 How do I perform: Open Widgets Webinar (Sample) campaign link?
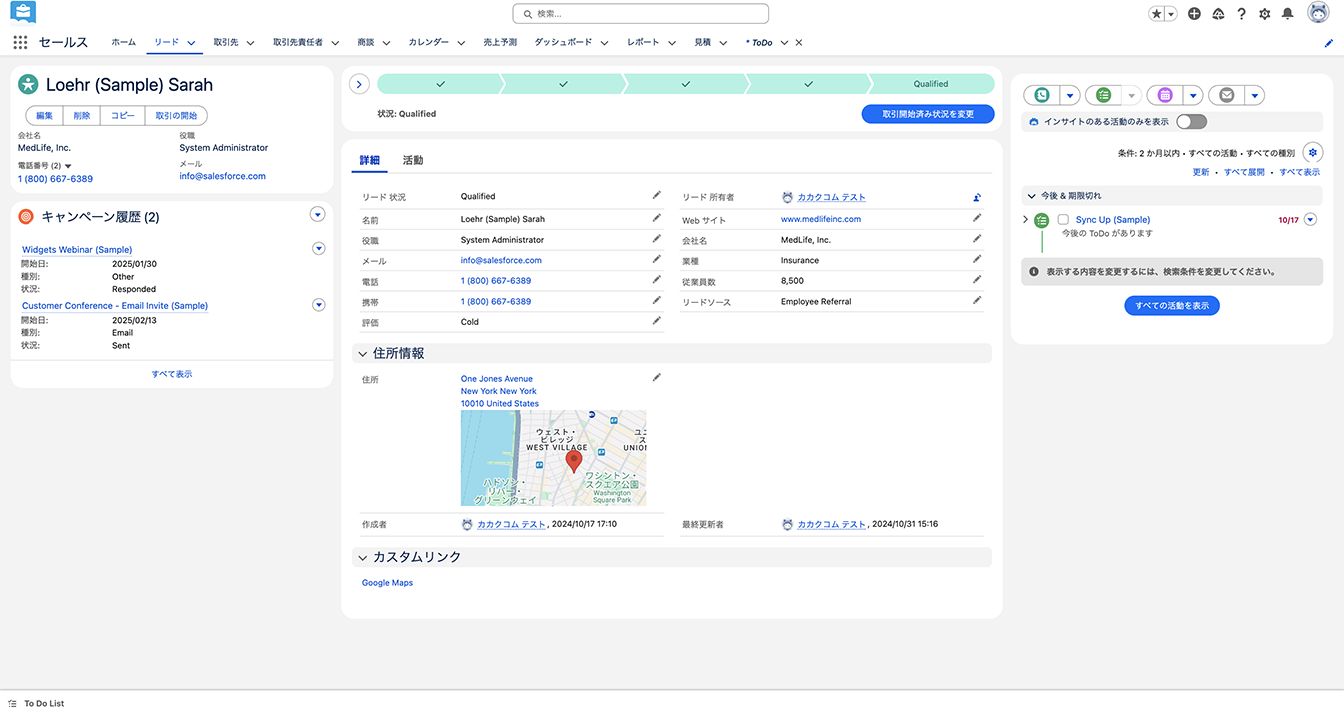77,250
